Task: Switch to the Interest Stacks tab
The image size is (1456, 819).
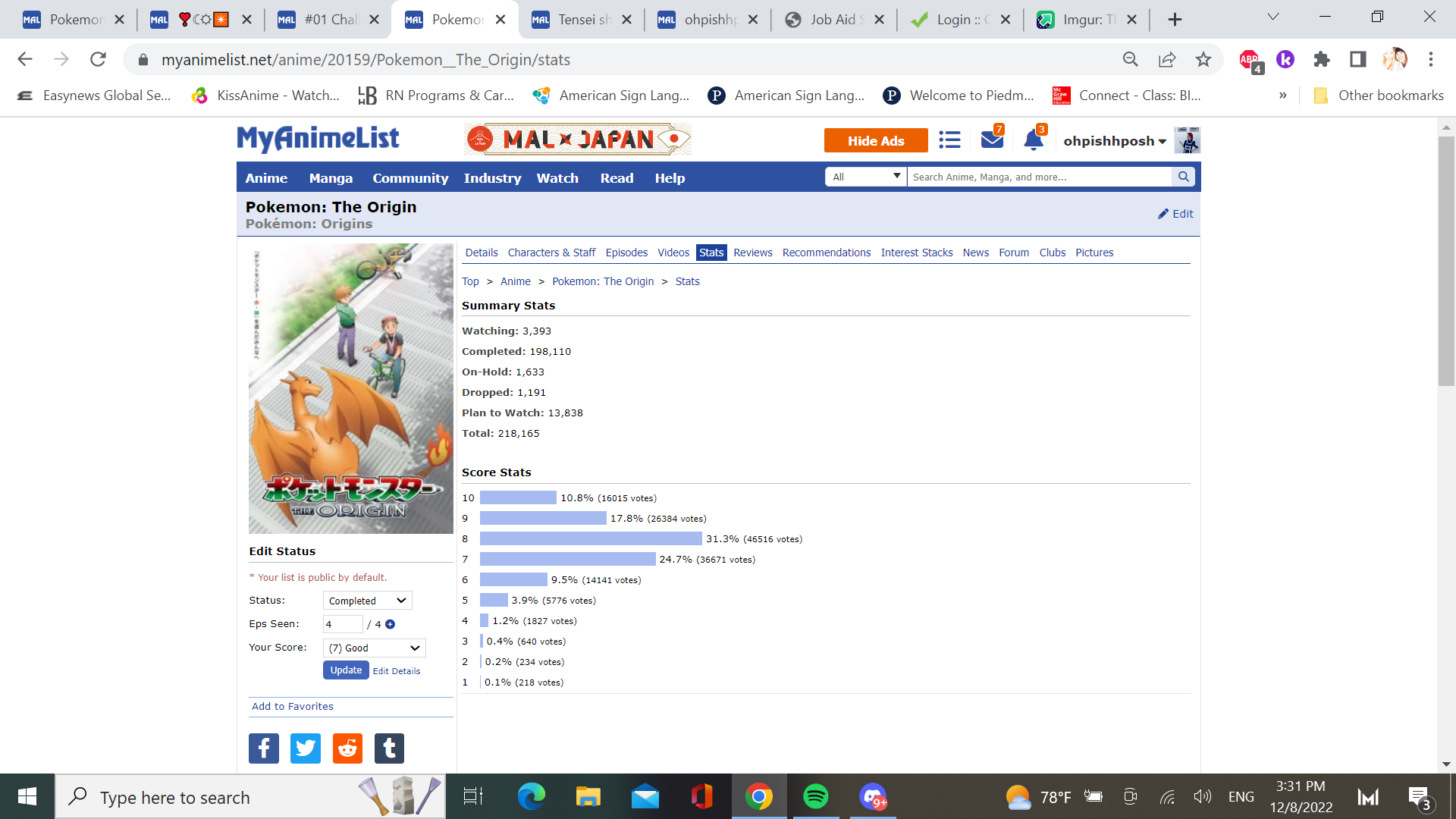Action: coord(917,253)
